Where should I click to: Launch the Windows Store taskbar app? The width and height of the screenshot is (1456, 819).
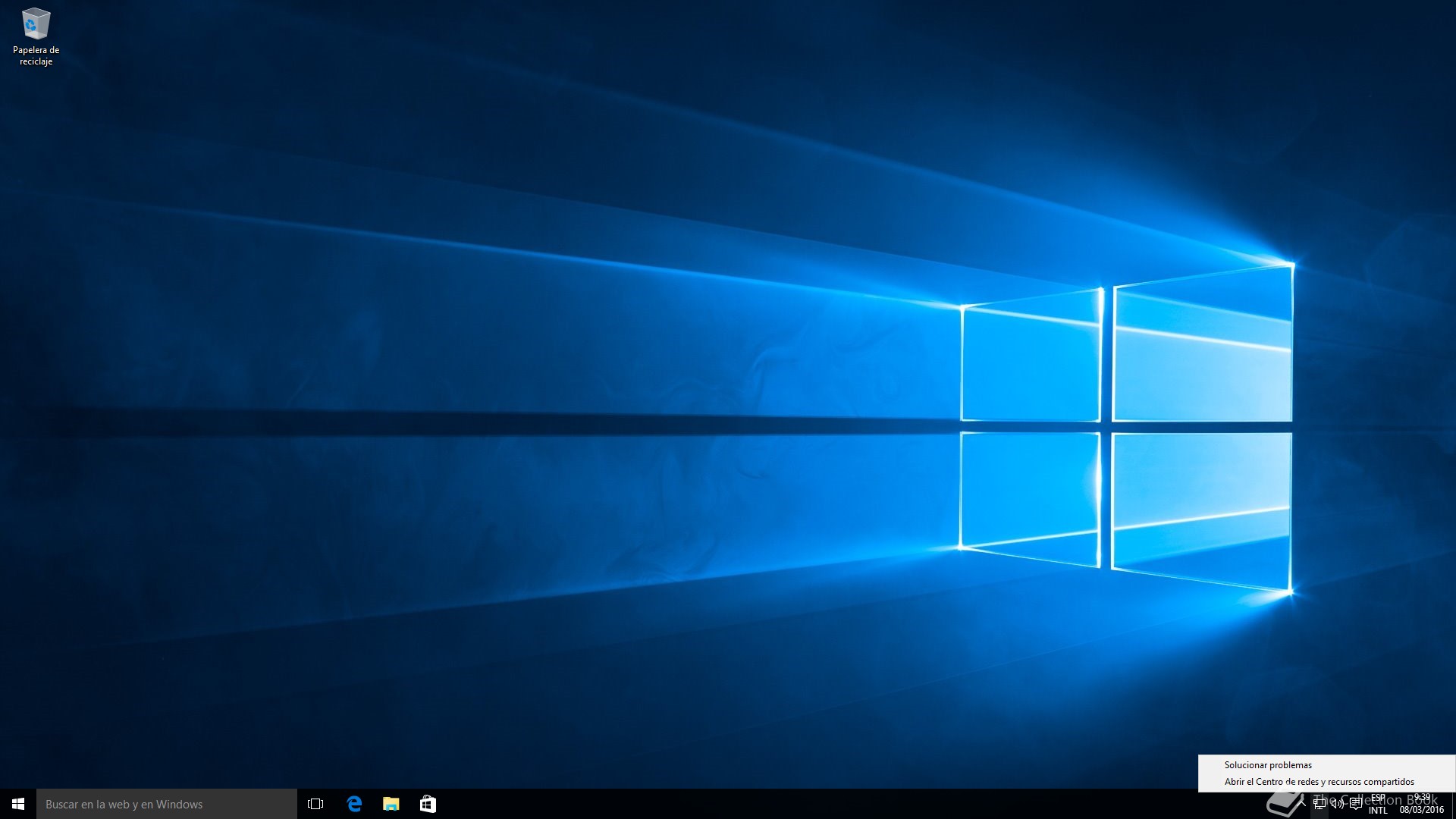[x=428, y=804]
